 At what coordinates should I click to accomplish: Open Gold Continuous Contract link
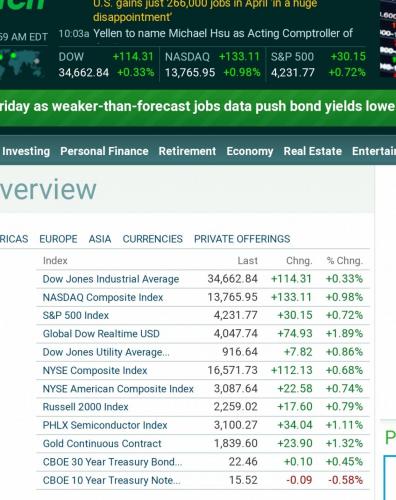click(x=102, y=443)
